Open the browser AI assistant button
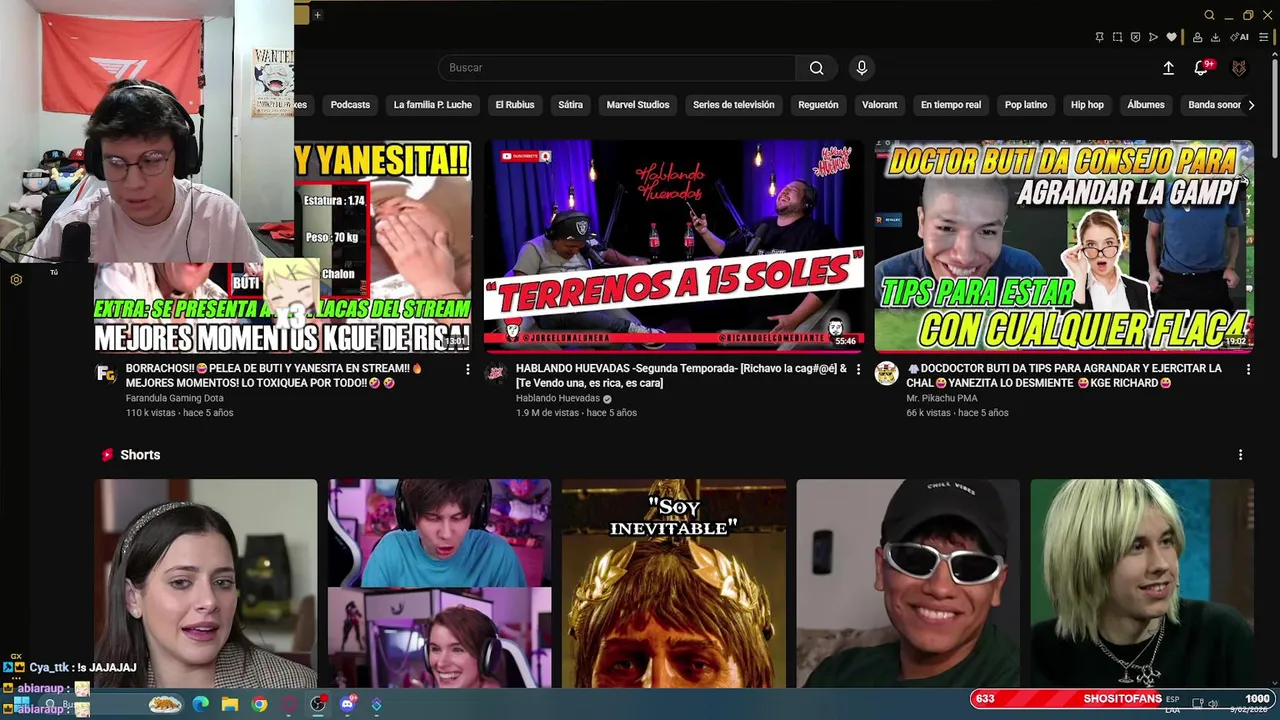The image size is (1280, 720). tap(1239, 37)
